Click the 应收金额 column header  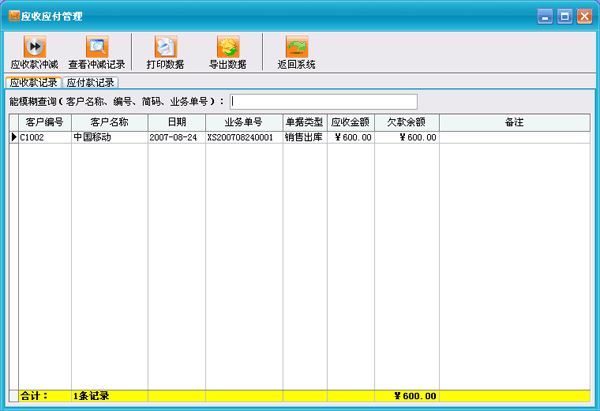pos(351,122)
